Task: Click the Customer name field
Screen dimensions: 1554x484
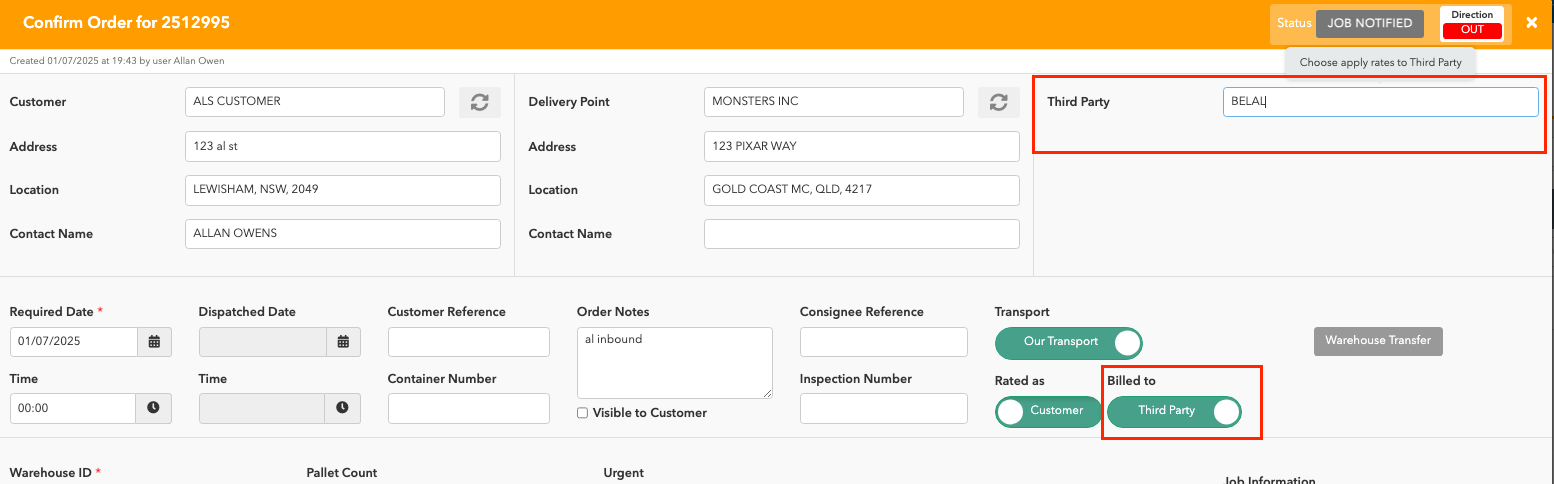Action: tap(315, 102)
